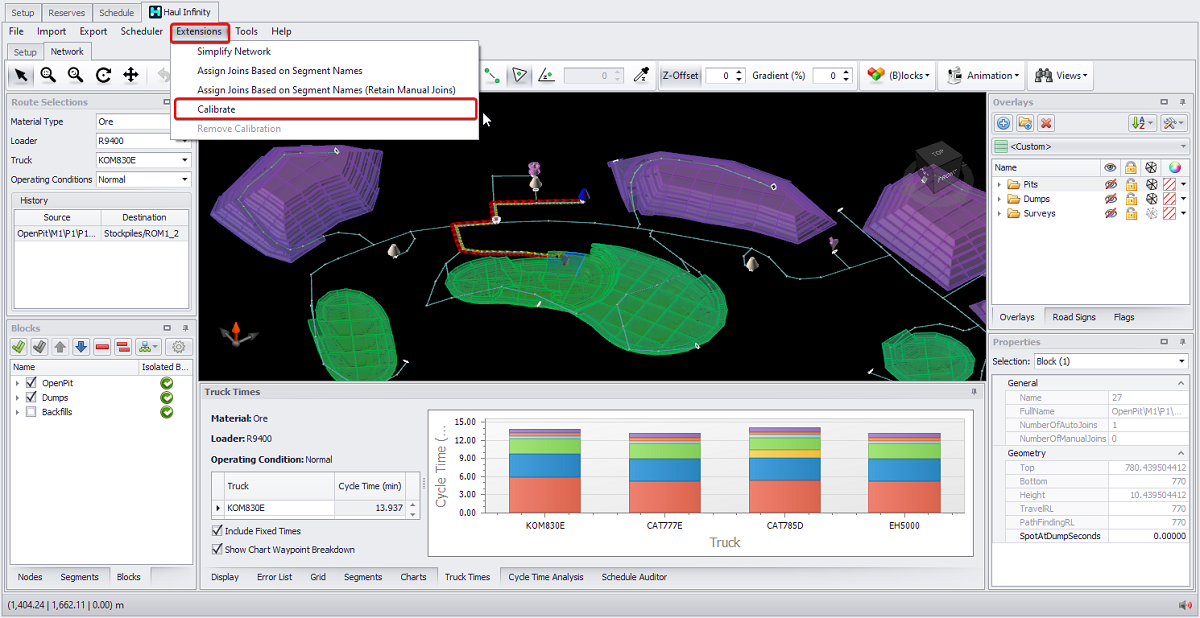Click the eyedropper Z picker icon

click(x=640, y=76)
